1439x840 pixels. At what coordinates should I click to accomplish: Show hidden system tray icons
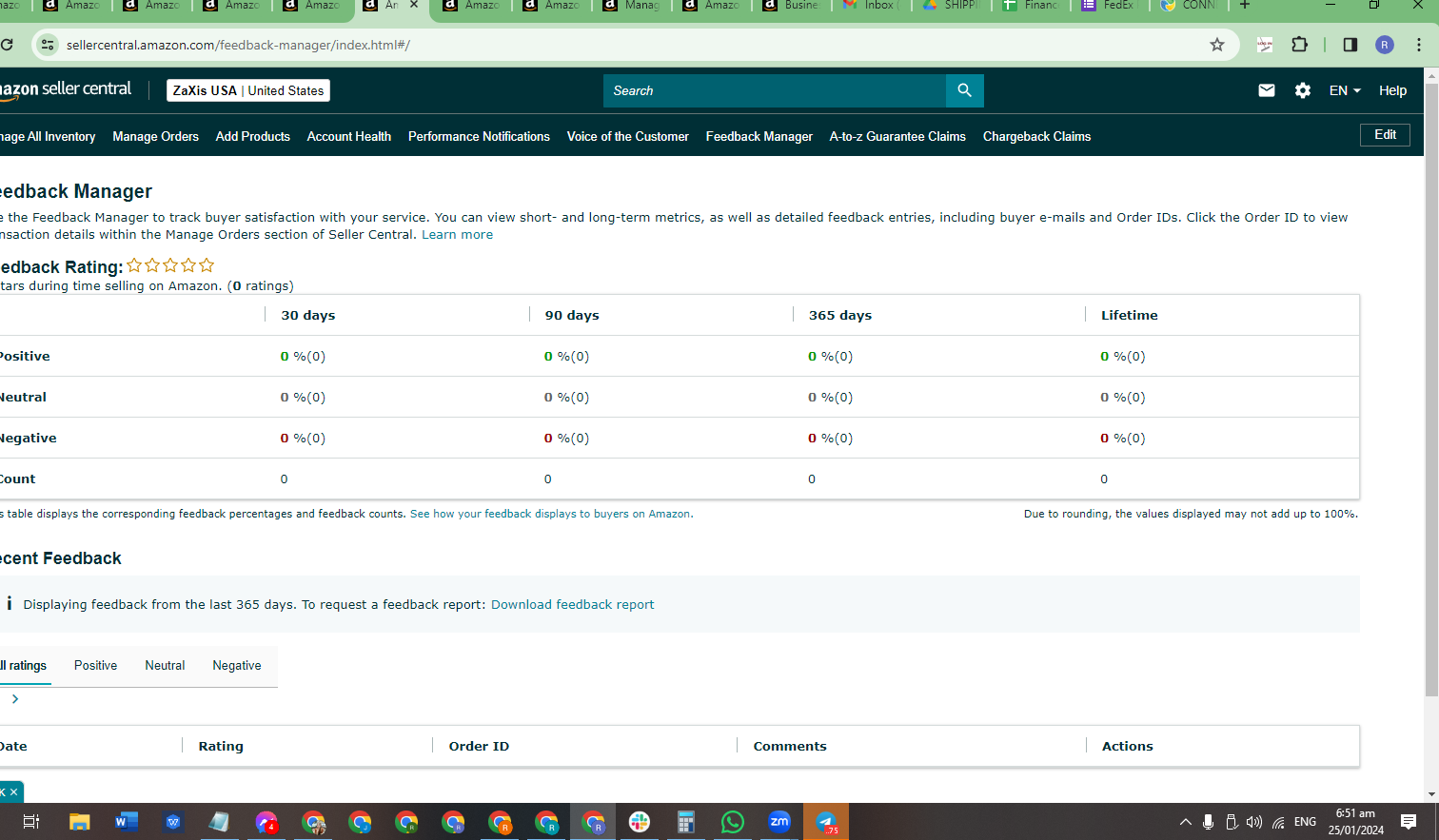(x=1185, y=822)
